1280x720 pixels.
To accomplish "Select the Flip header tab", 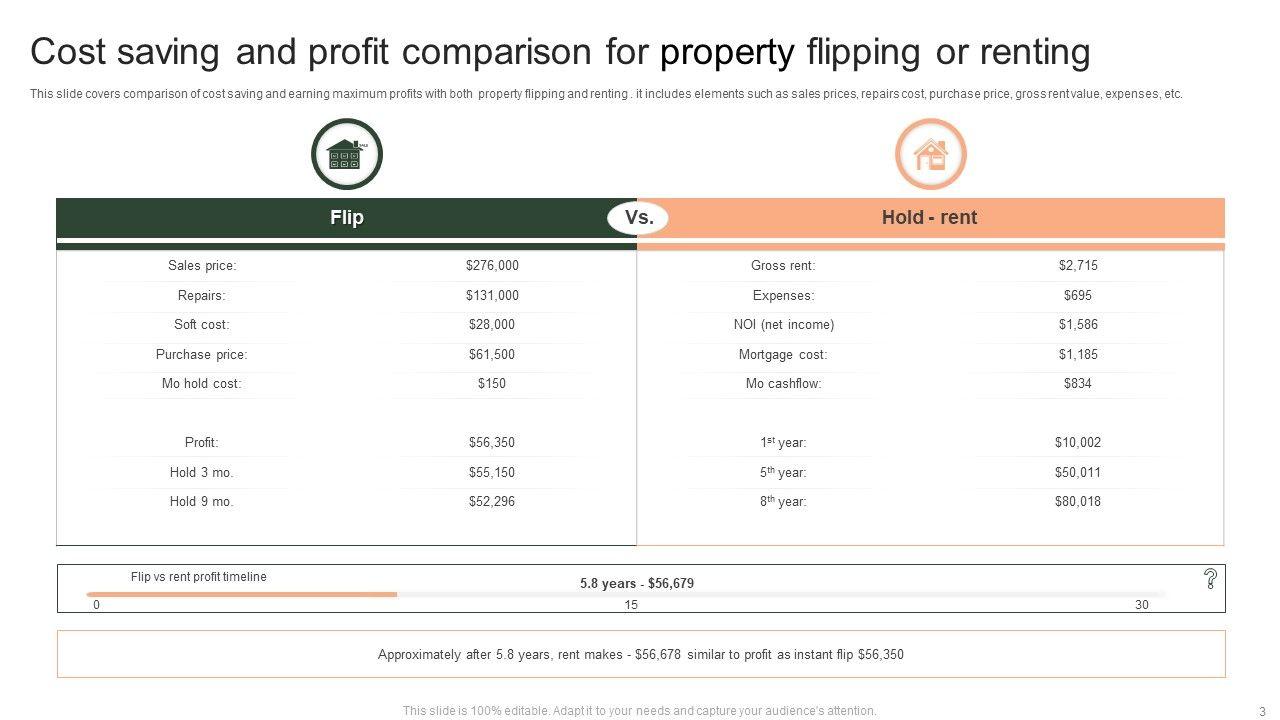I will point(346,218).
